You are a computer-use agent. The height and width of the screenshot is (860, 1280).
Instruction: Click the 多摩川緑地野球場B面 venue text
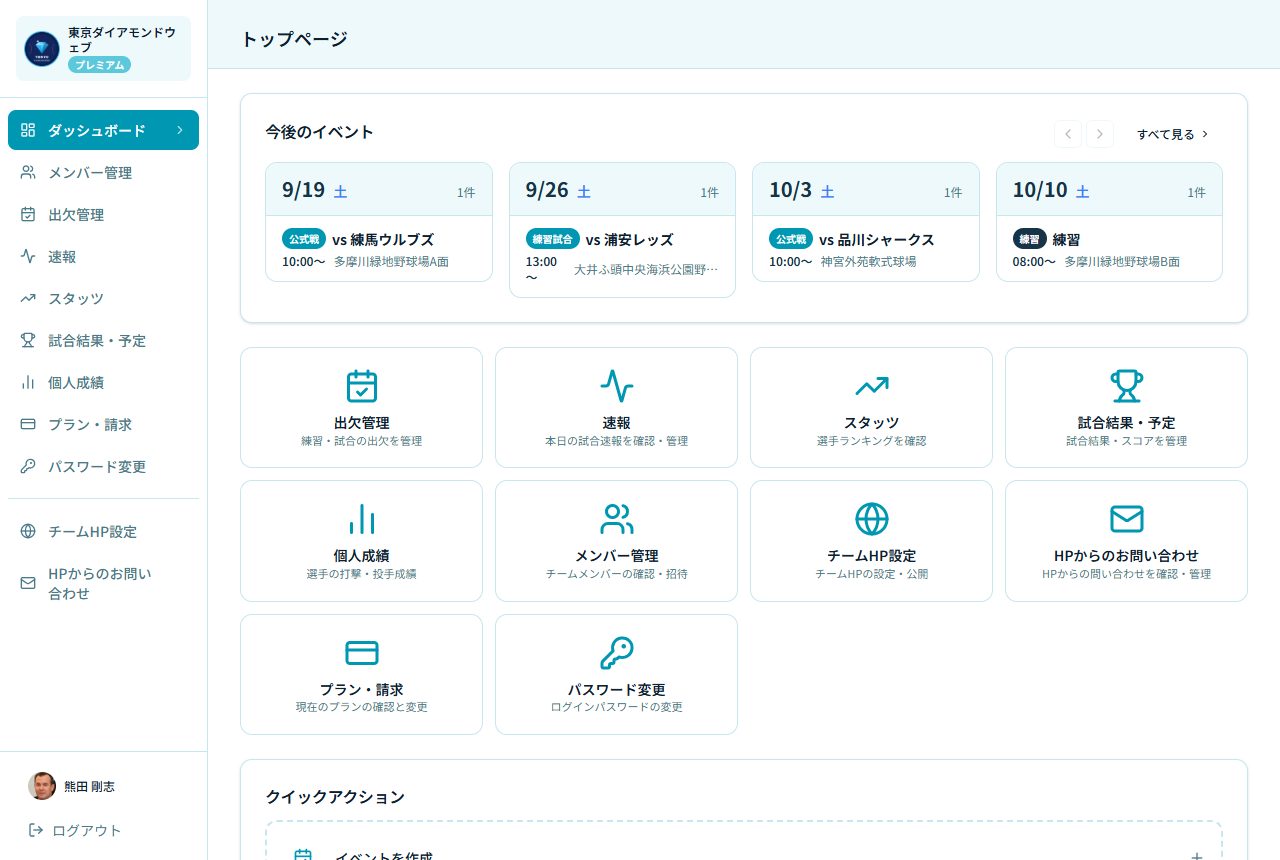pyautogui.click(x=1122, y=262)
